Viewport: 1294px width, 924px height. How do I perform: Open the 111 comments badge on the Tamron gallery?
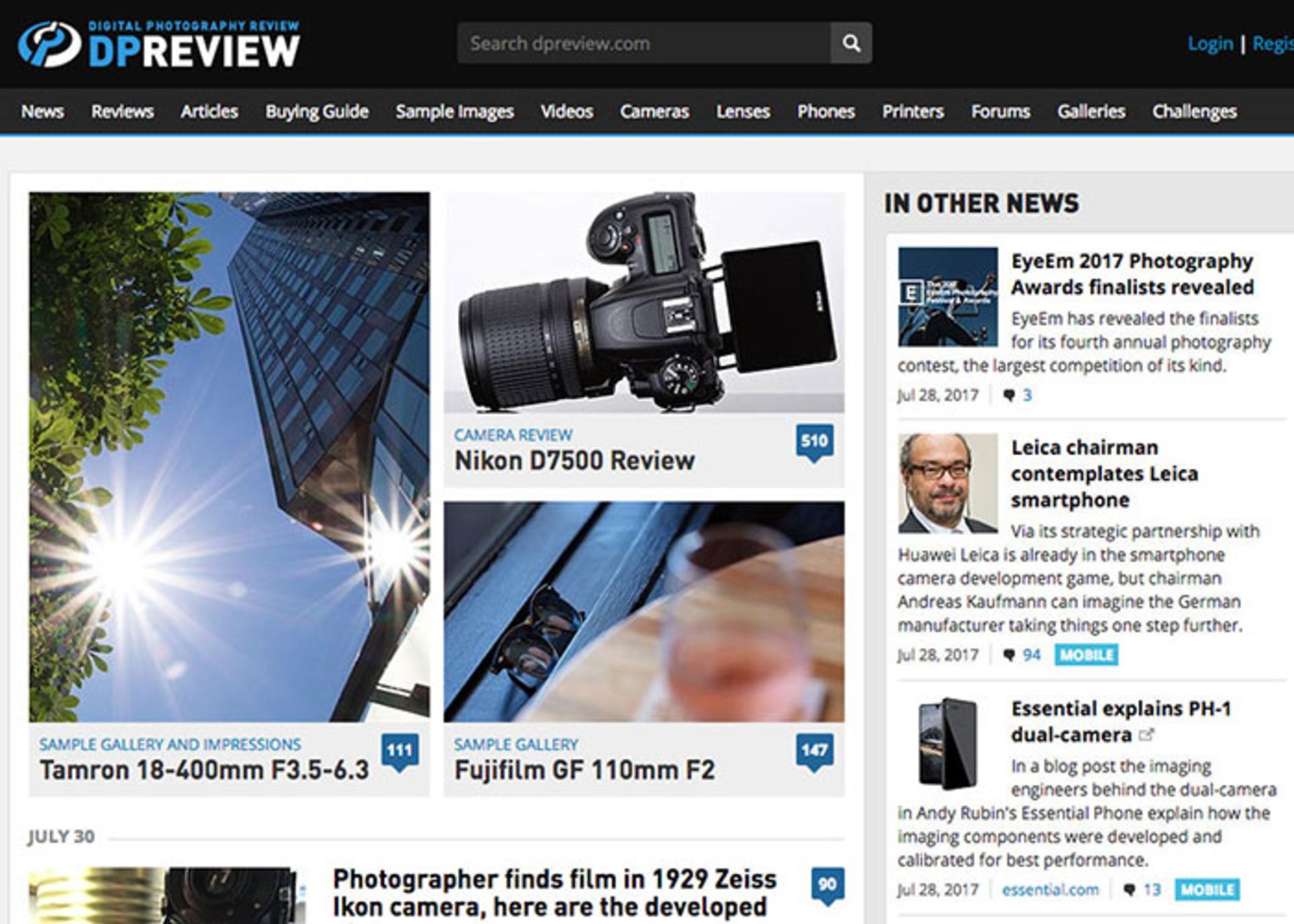coord(400,751)
